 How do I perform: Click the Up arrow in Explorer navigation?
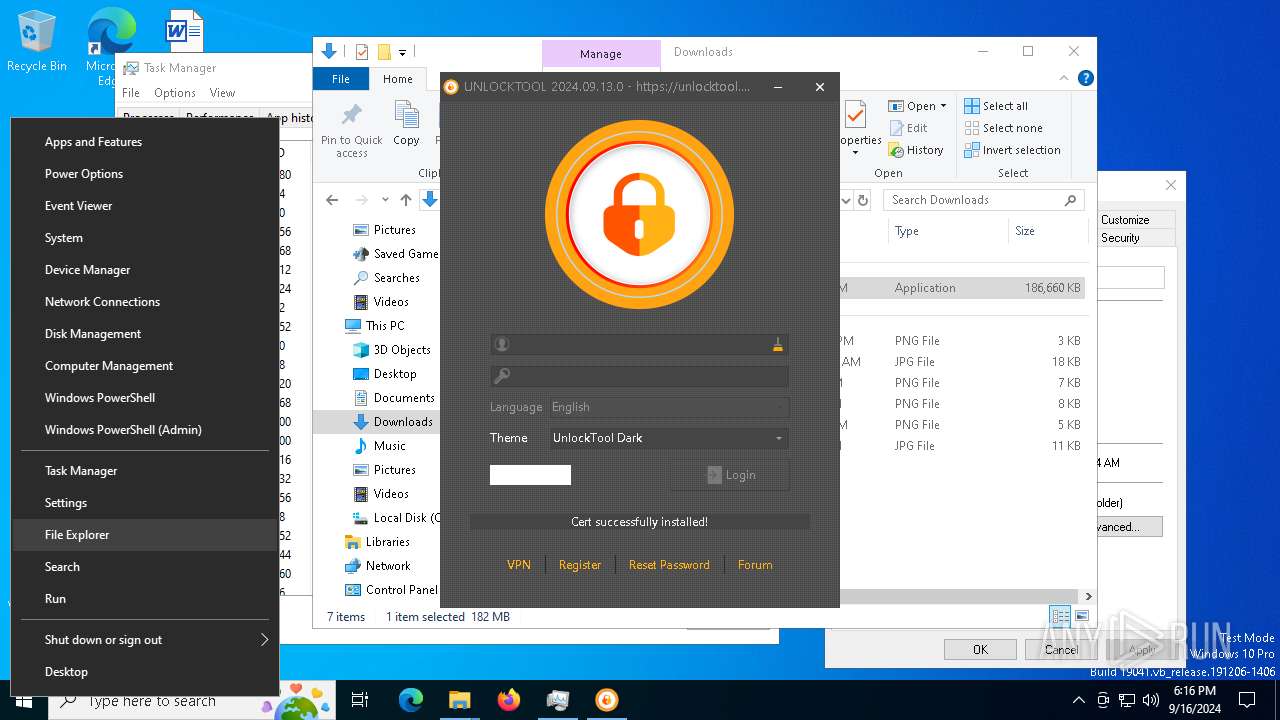tap(406, 200)
